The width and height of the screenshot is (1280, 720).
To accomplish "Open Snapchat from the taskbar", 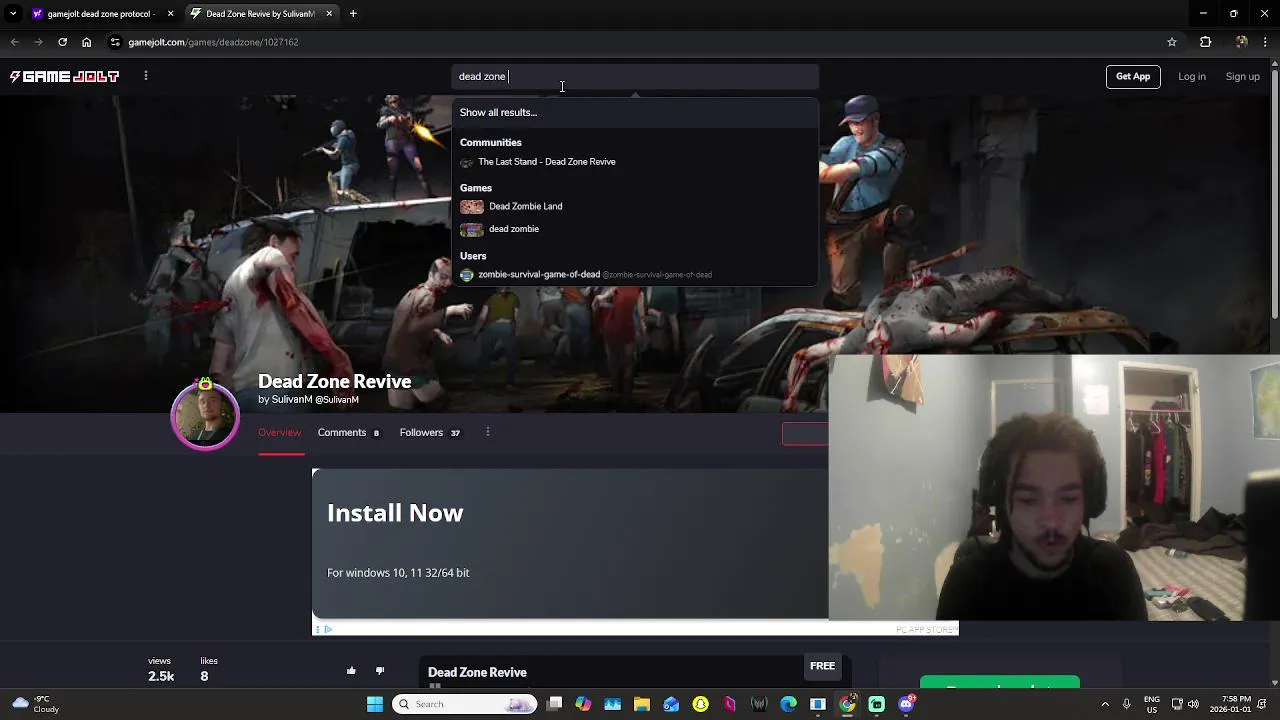I will (701, 704).
